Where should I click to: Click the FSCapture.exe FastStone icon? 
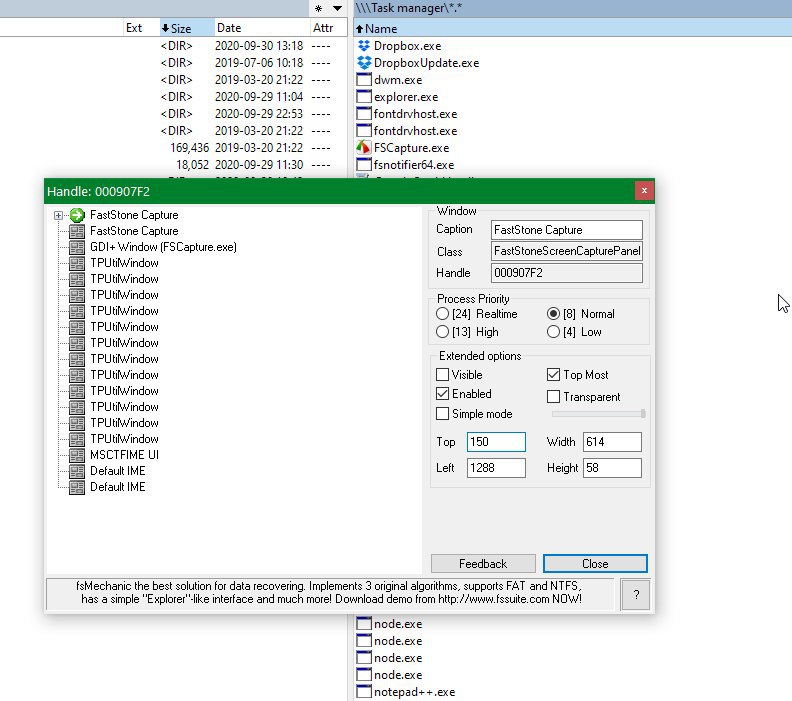point(364,148)
